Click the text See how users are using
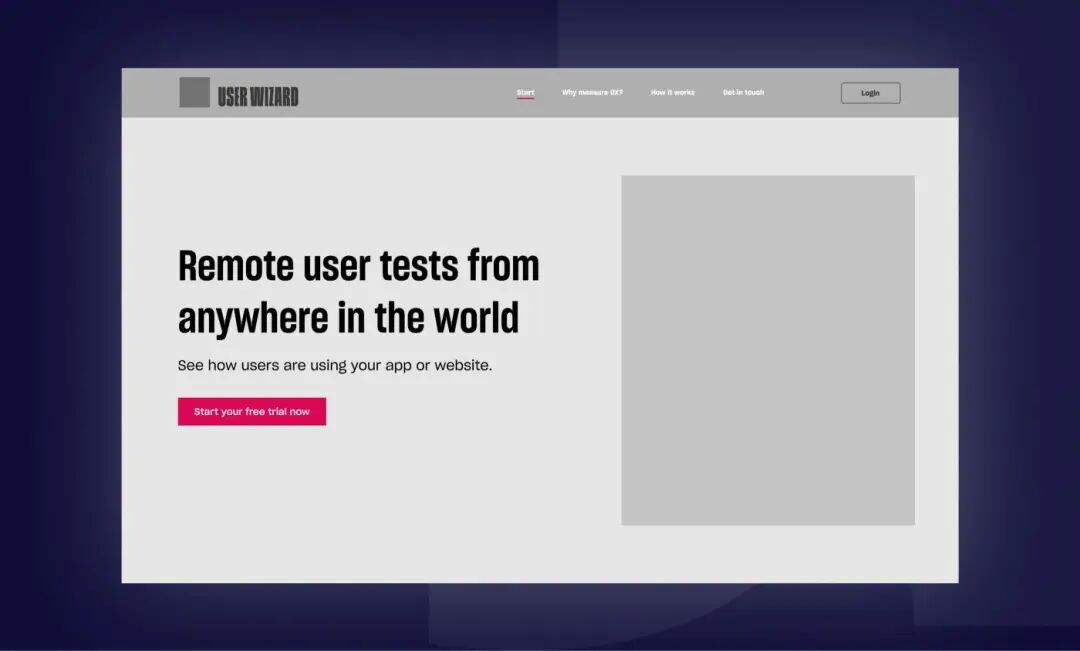 (x=335, y=365)
